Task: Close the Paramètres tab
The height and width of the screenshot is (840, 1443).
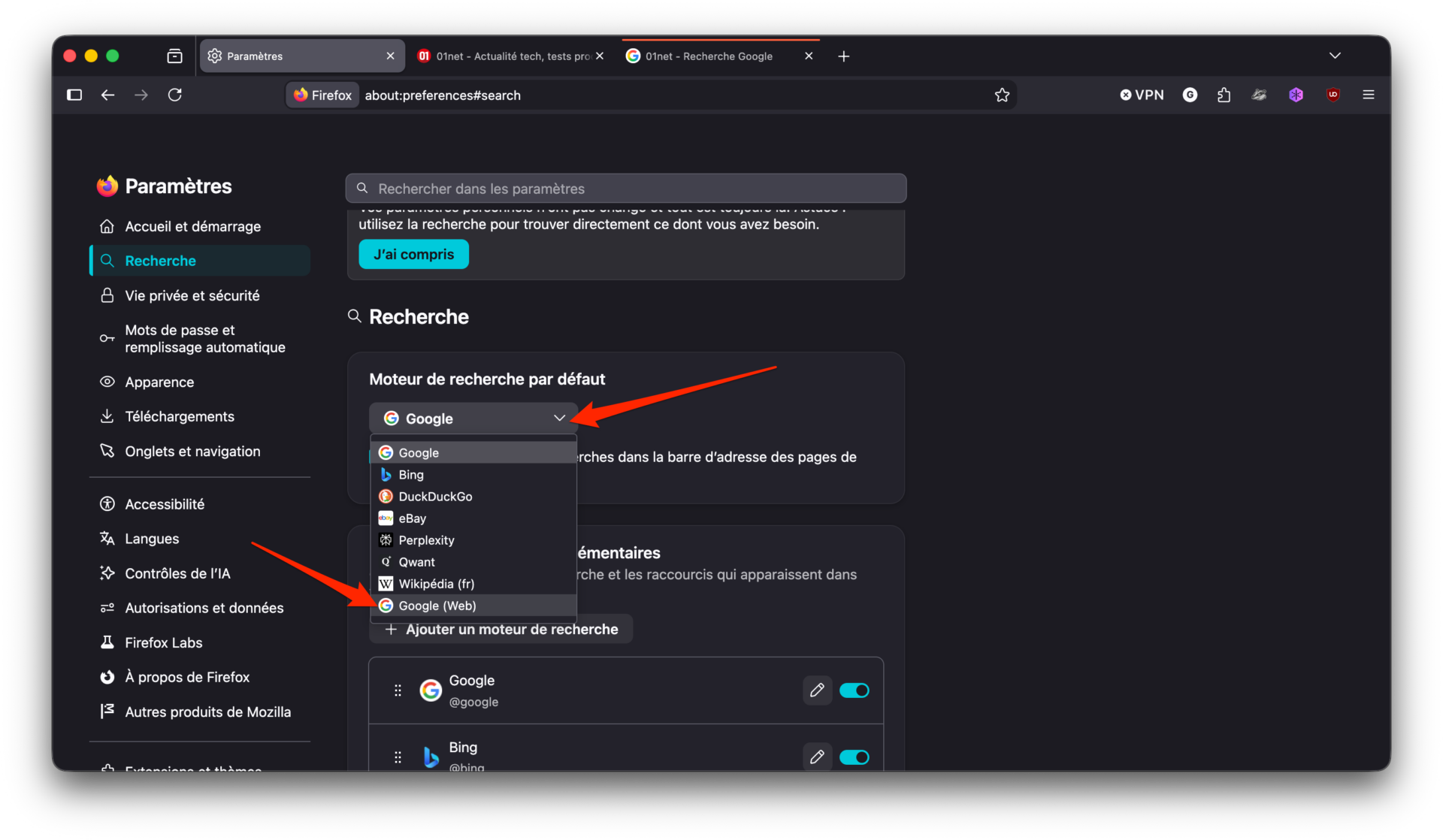Action: (390, 56)
